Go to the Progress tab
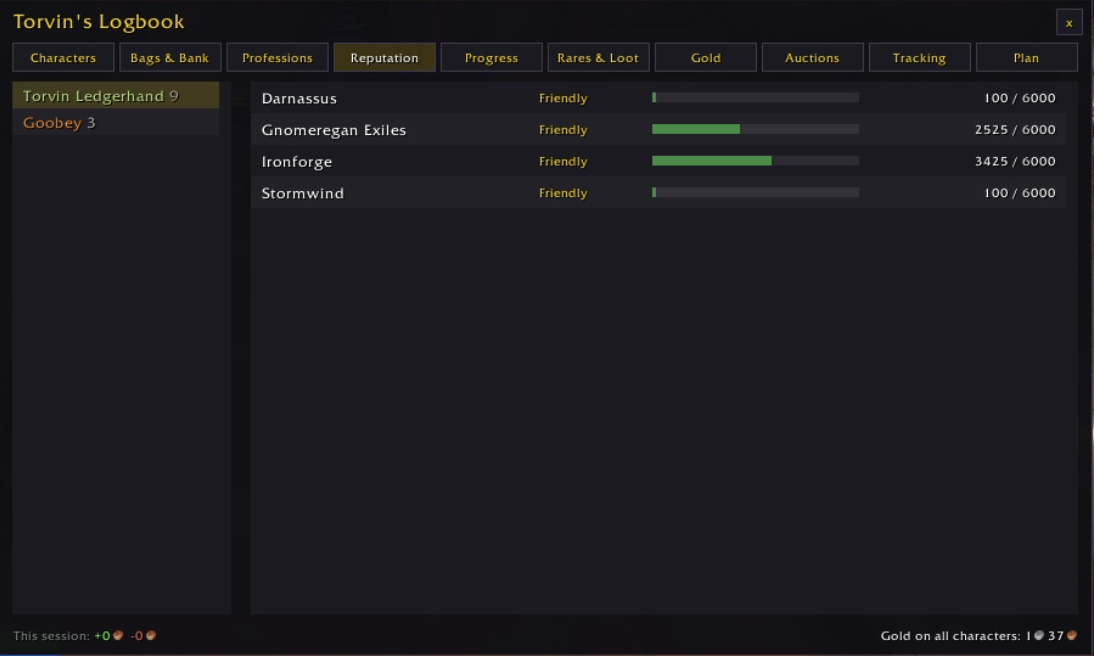 [x=491, y=58]
